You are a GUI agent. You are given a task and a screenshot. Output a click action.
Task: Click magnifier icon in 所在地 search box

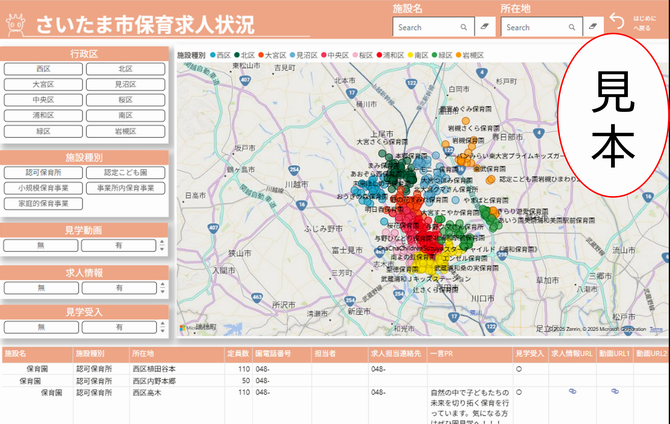(573, 28)
